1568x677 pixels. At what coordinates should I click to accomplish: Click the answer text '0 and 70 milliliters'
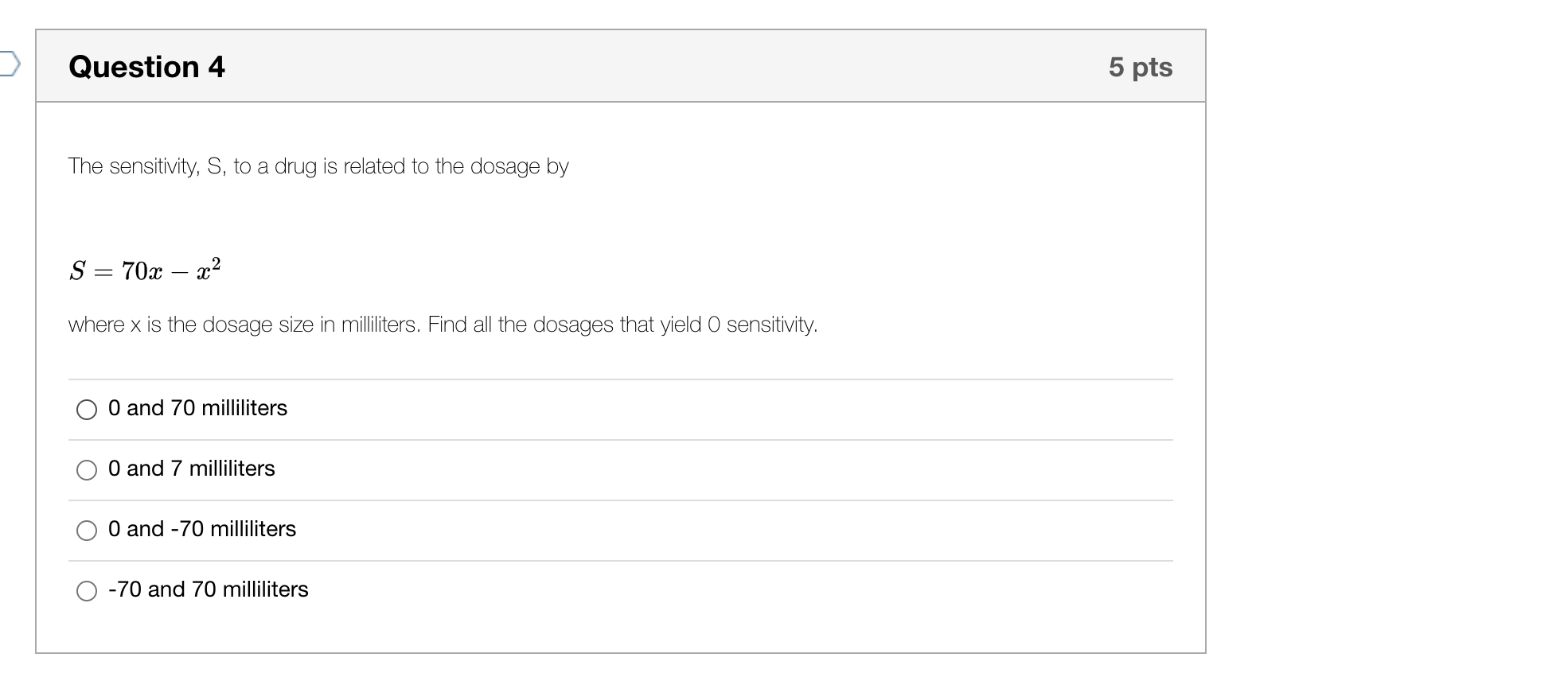pyautogui.click(x=197, y=408)
